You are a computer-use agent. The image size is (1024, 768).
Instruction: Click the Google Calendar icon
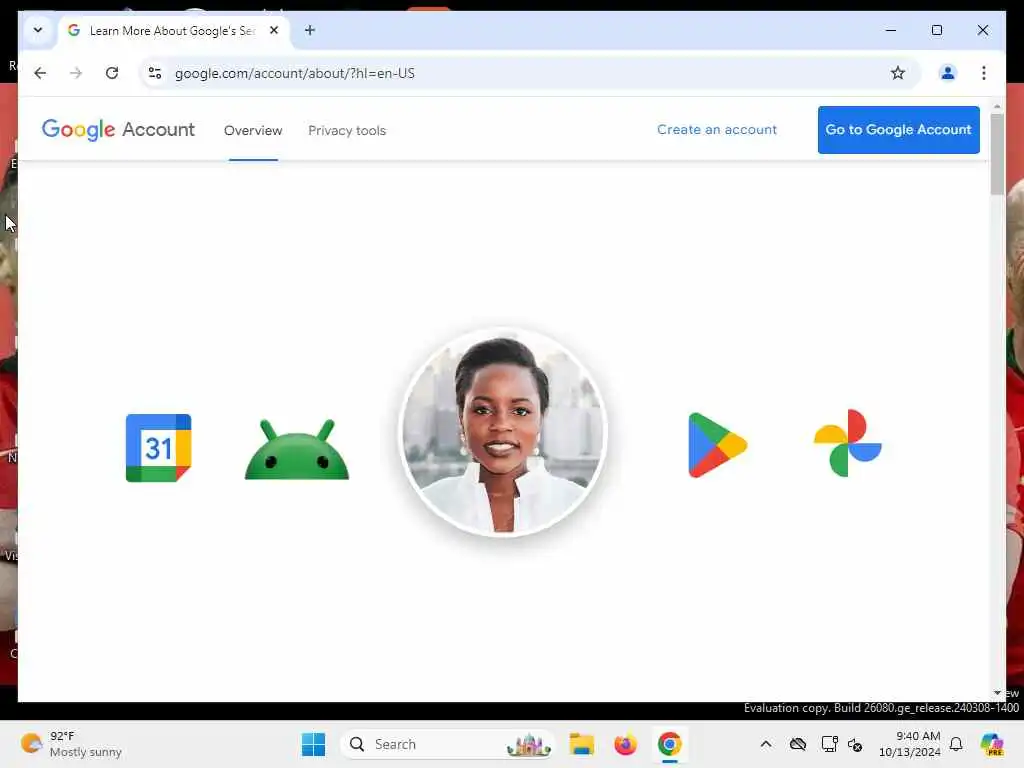pyautogui.click(x=158, y=448)
